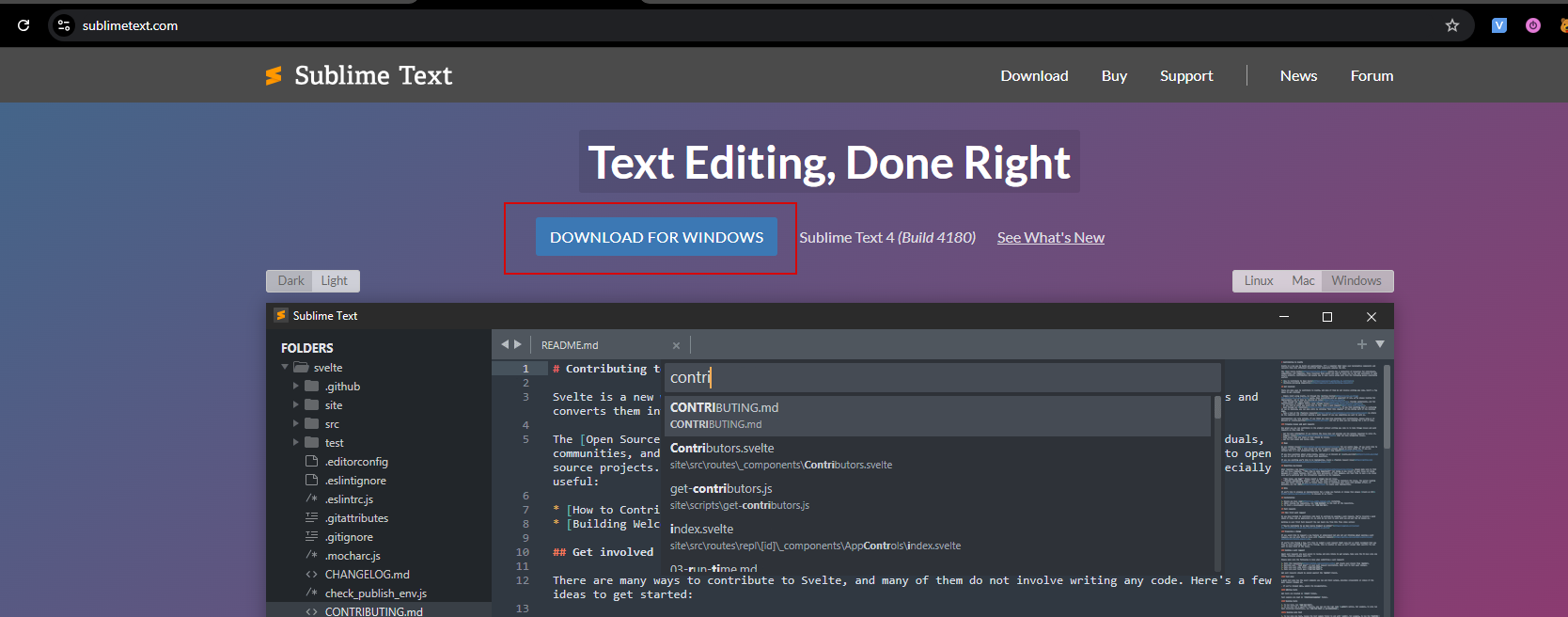Viewport: 1568px width, 617px height.
Task: Click line number 10 in gutter
Action: 523,552
